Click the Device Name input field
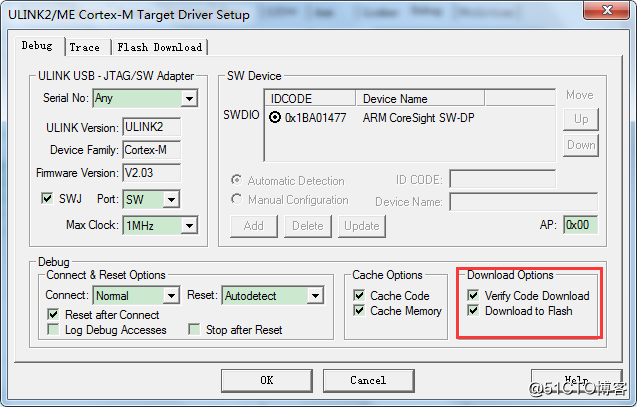The width and height of the screenshot is (637, 407). tap(524, 202)
